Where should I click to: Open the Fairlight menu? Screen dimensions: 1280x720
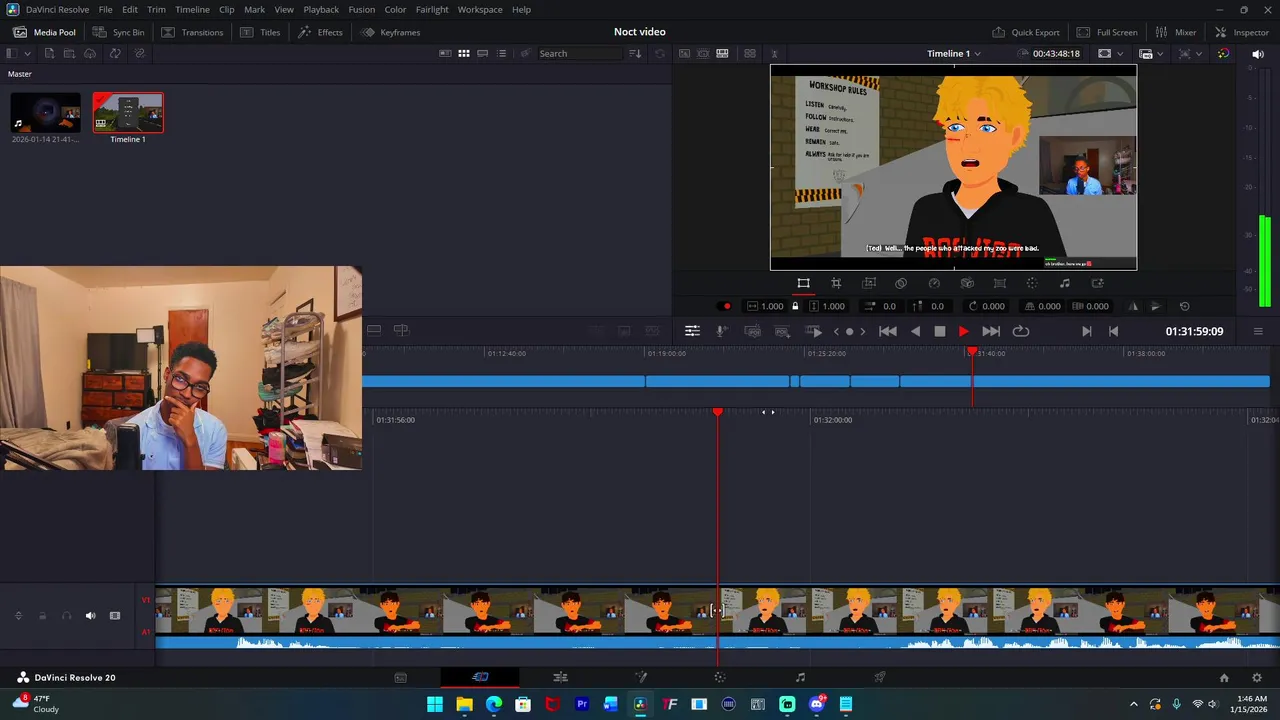[x=432, y=9]
